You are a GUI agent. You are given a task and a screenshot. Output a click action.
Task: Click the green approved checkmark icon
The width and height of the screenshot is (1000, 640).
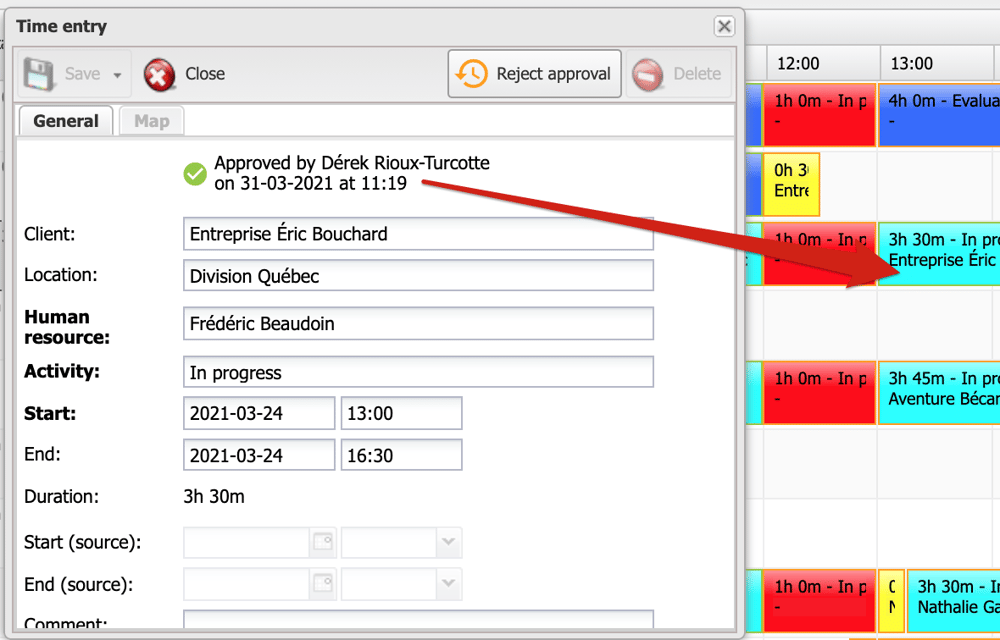coord(195,174)
